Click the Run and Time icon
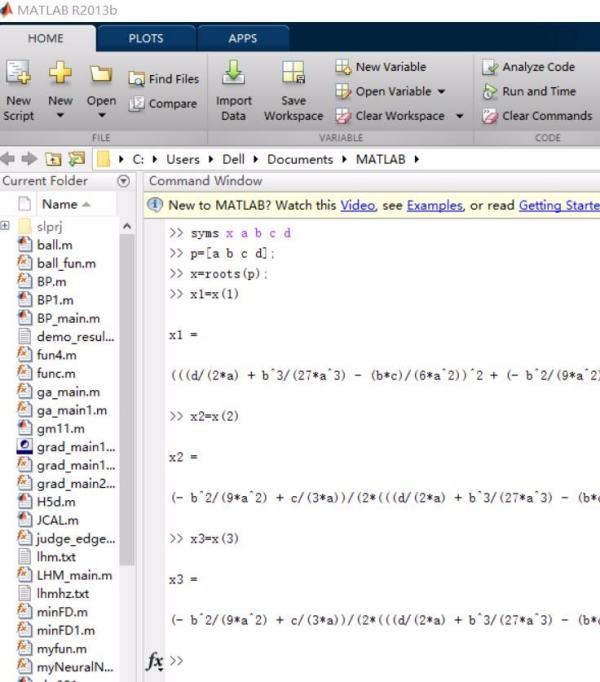Screen dimensions: 600x682 [x=490, y=91]
